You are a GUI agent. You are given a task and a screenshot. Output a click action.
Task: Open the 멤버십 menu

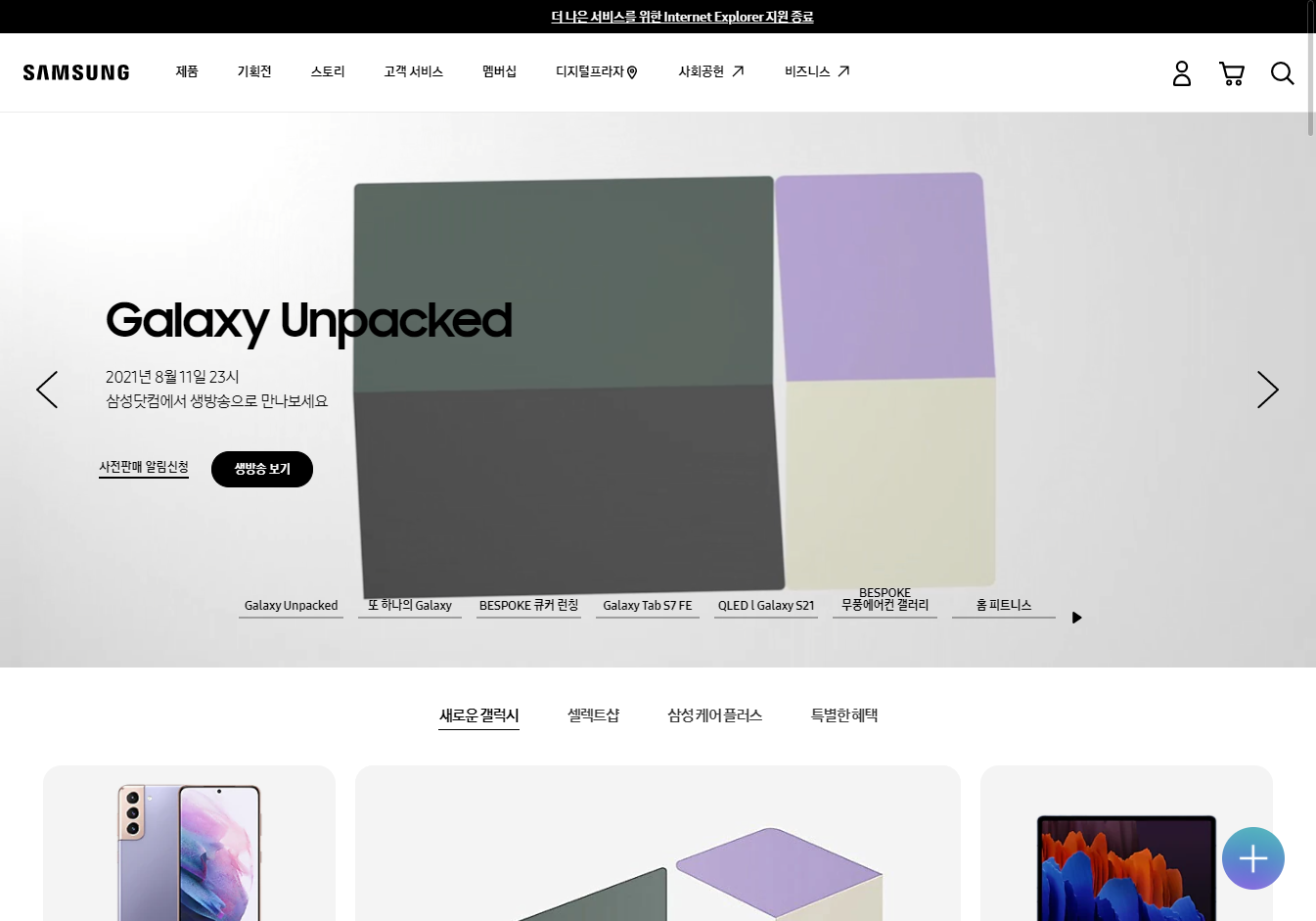[499, 71]
